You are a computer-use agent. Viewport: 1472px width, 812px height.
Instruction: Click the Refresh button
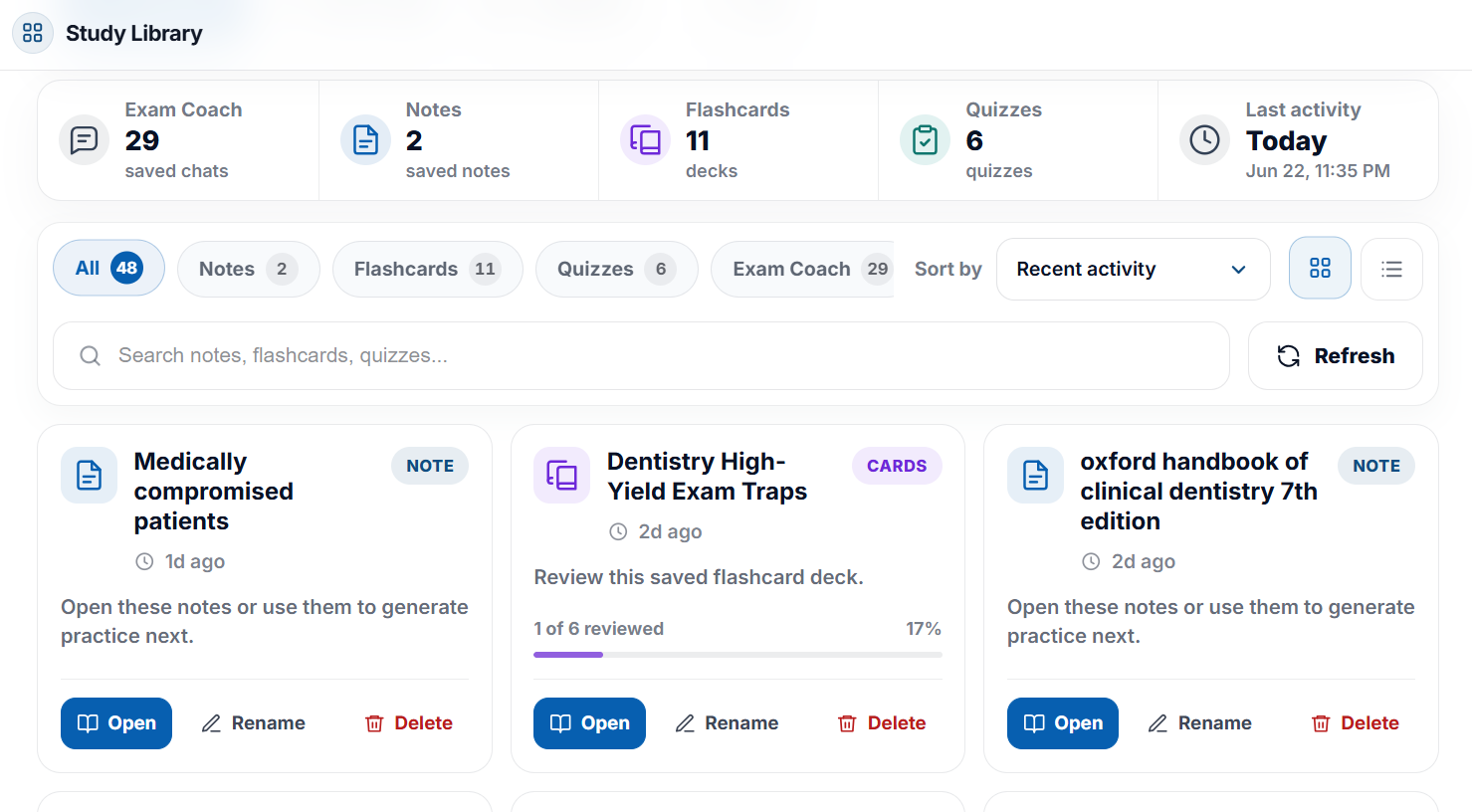pos(1336,355)
